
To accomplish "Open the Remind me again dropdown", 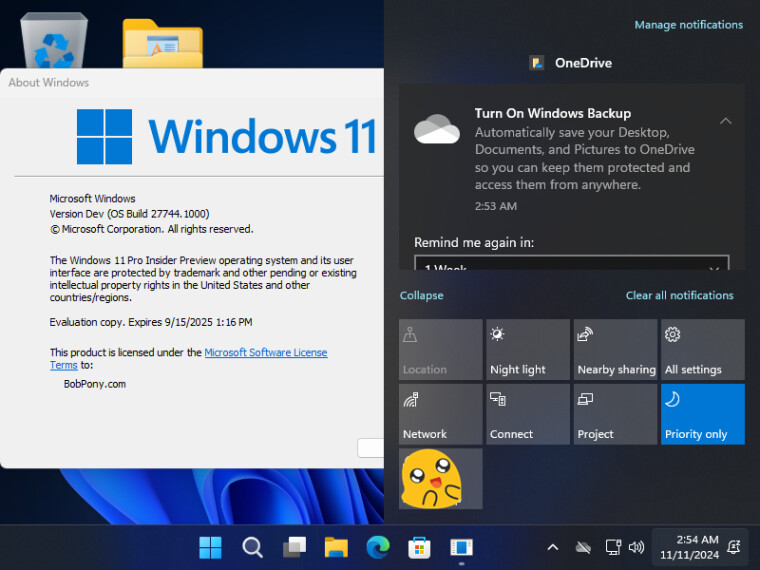I will [x=571, y=263].
